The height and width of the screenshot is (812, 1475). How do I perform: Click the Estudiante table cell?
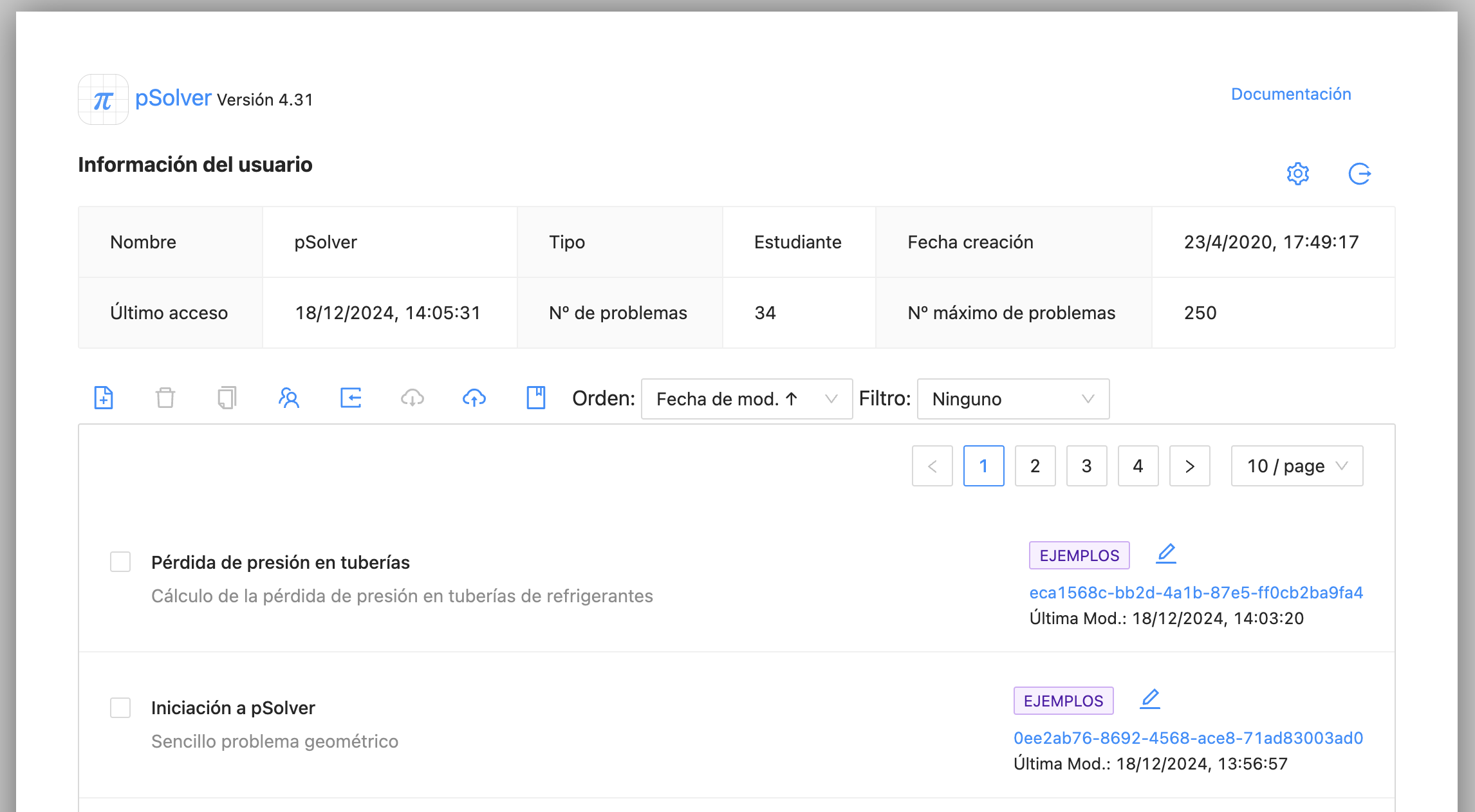click(x=799, y=242)
